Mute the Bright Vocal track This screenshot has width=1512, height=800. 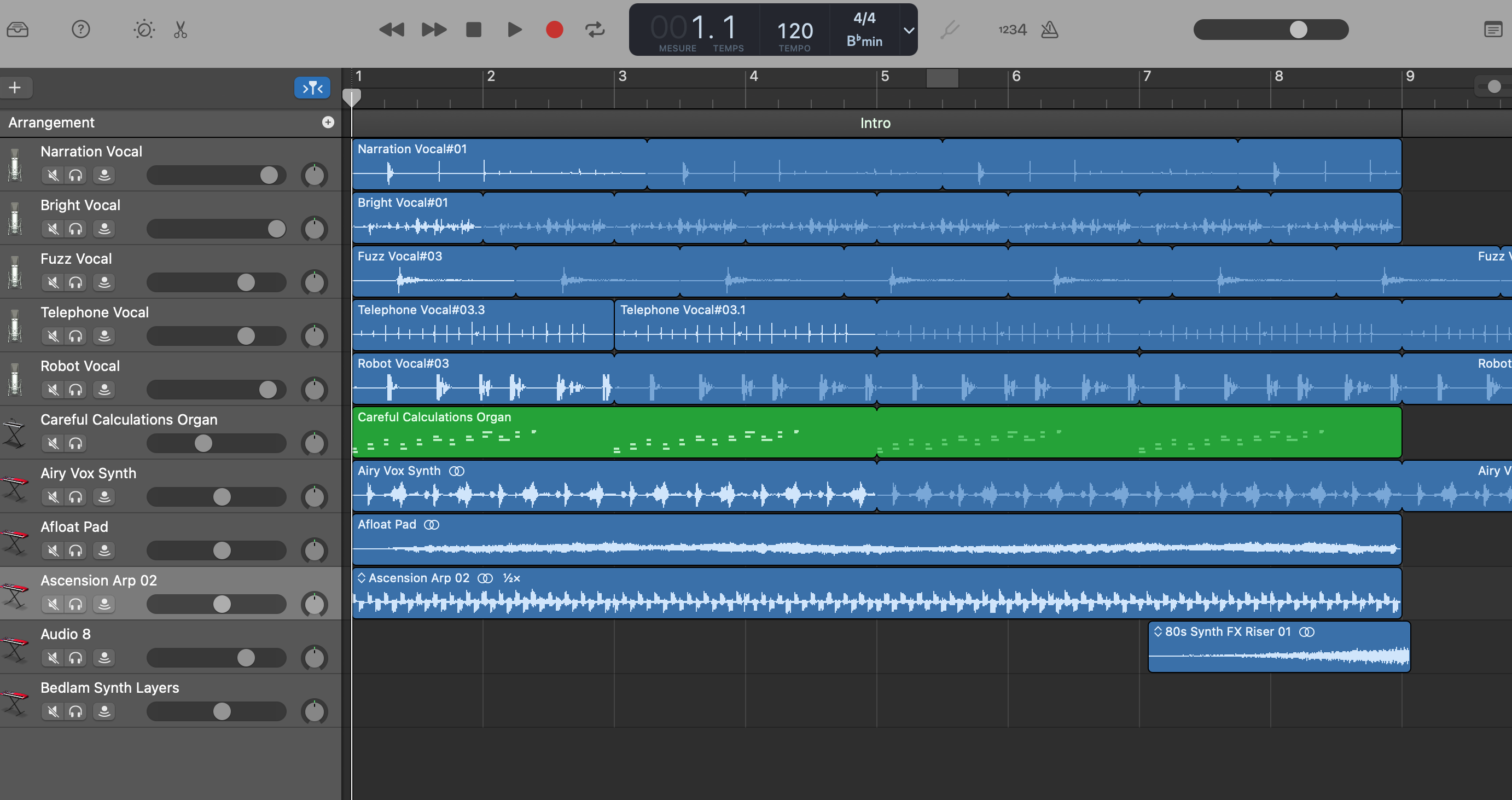coord(53,228)
